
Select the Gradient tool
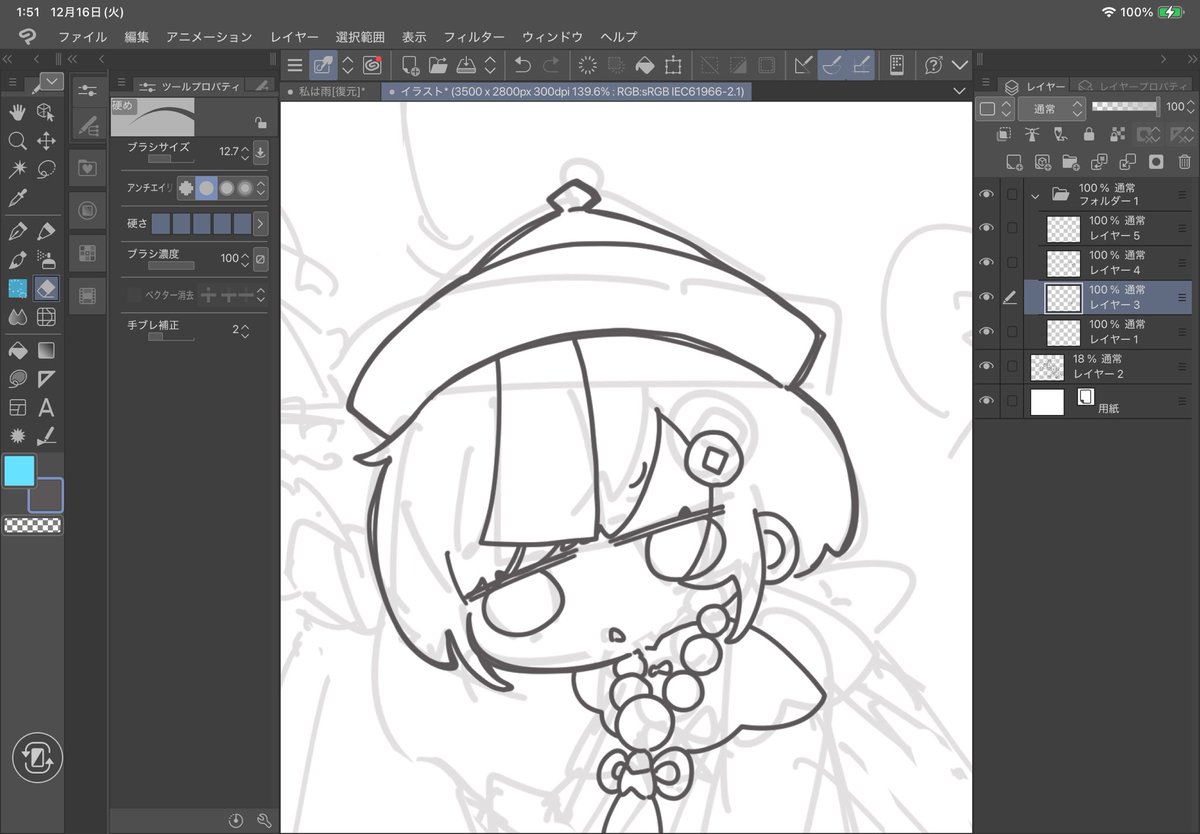46,351
